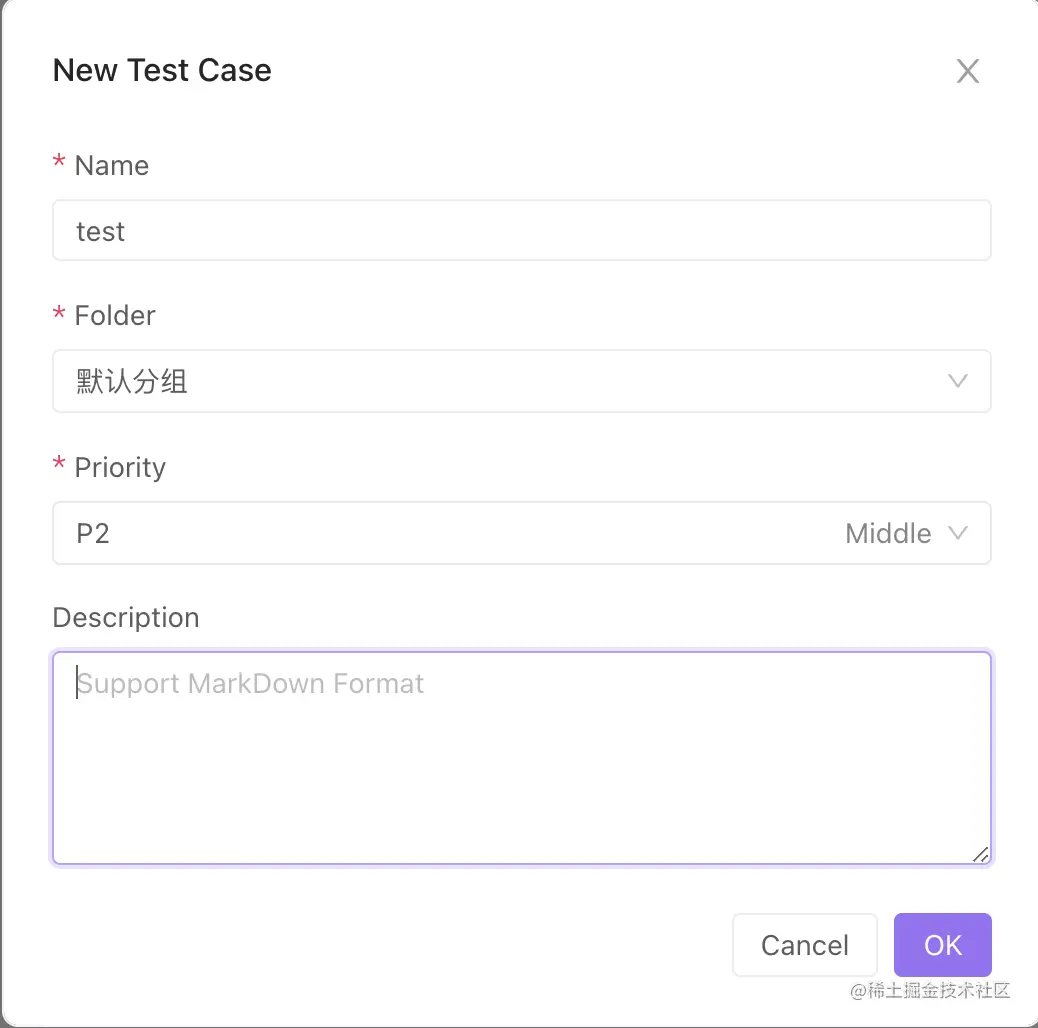Confirm with the OK button

942,945
